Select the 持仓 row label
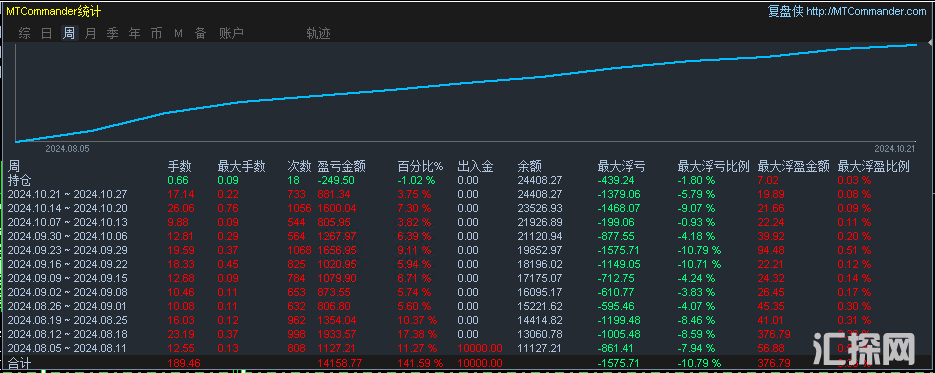The width and height of the screenshot is (935, 373). [20, 180]
